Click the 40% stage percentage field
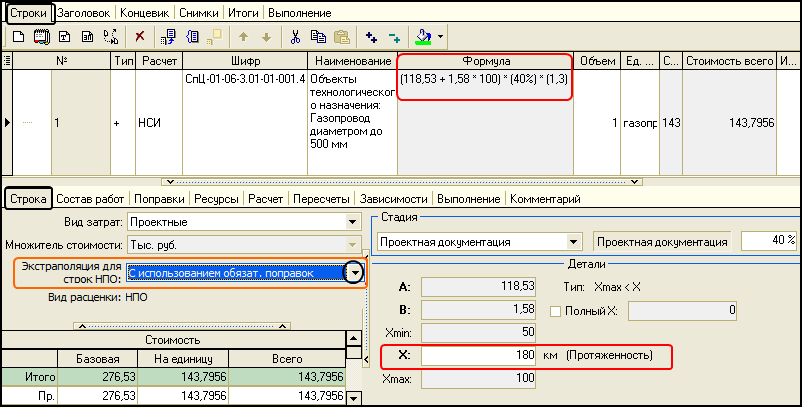 (x=768, y=241)
